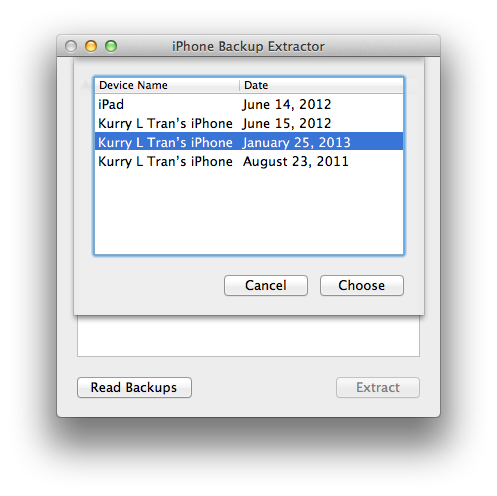Viewport: 497px width, 496px height.
Task: Click the January 25, 2013 date cell
Action: pos(296,143)
